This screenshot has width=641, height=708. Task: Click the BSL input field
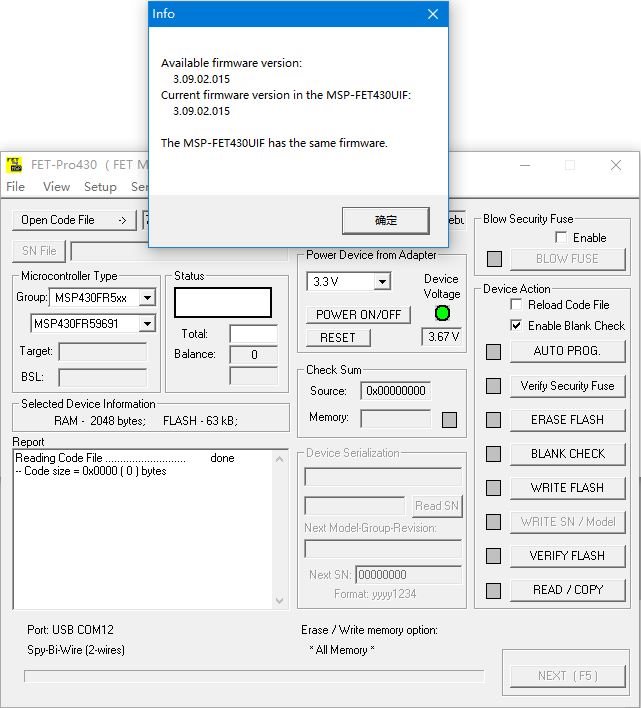[x=102, y=377]
